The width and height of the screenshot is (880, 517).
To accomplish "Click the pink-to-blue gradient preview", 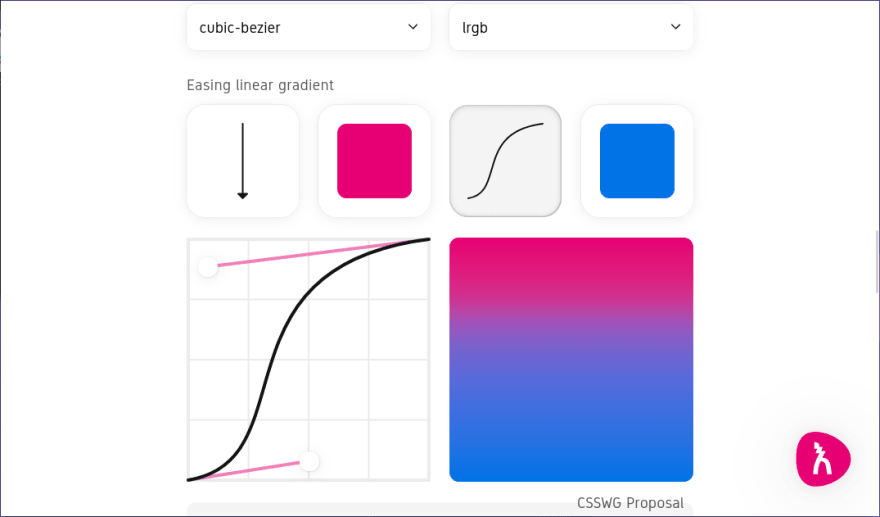I will (x=571, y=359).
